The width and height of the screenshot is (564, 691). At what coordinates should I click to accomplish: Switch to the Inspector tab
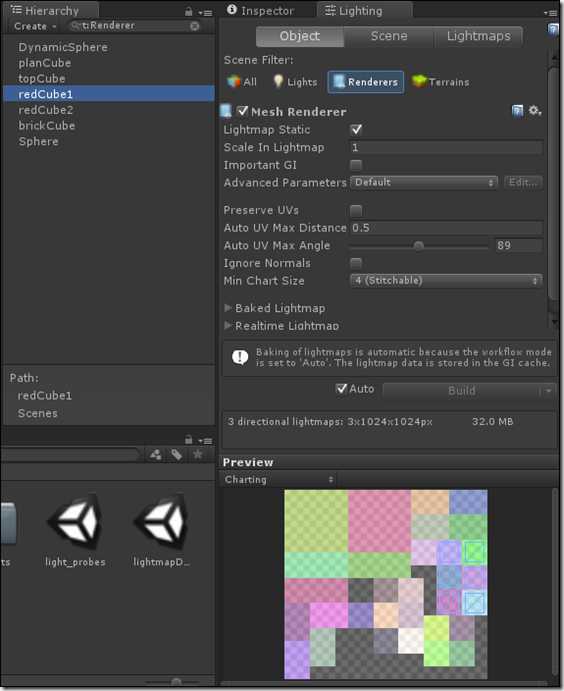261,11
